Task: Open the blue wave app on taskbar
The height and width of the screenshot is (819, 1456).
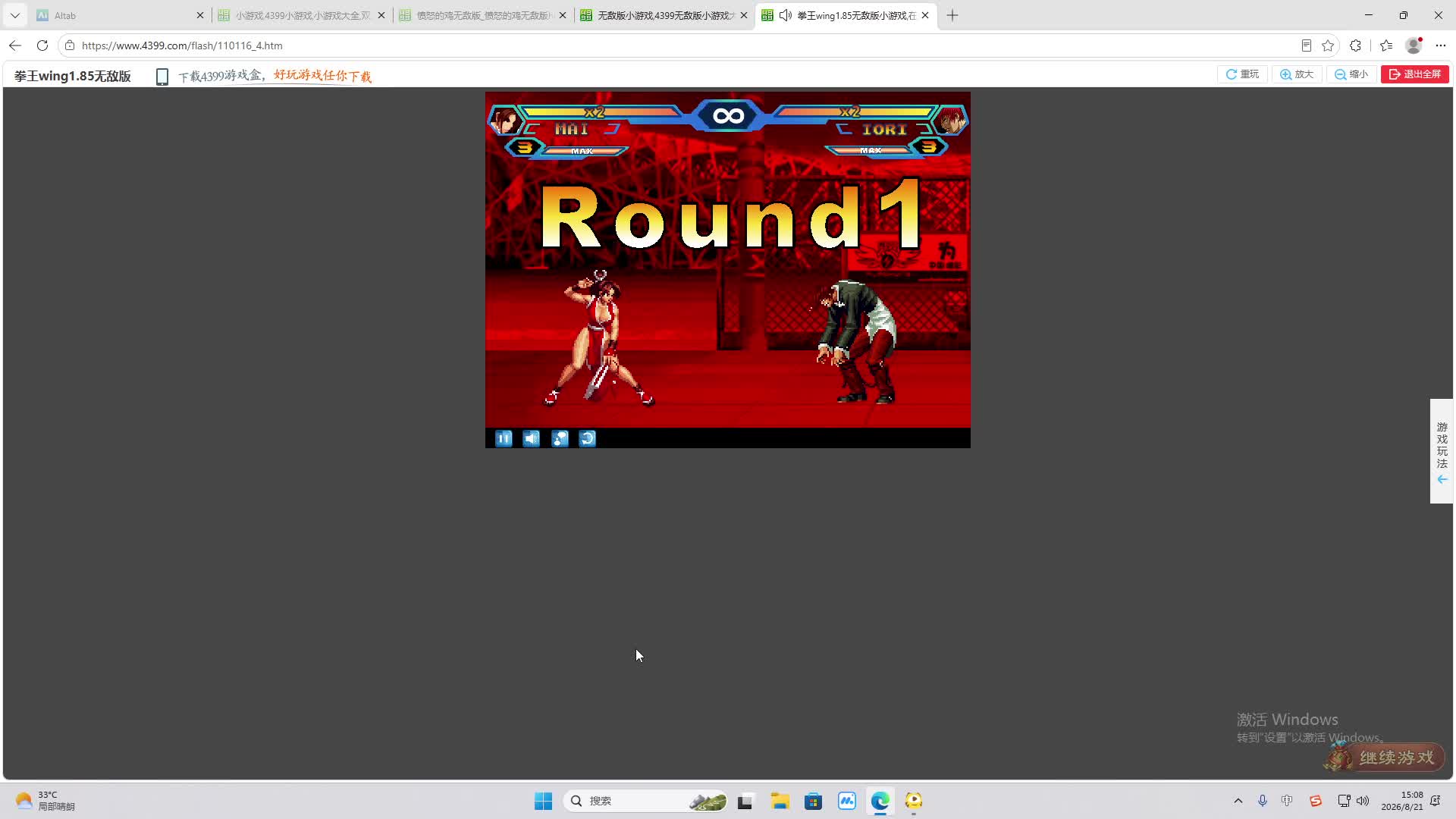Action: click(x=847, y=801)
